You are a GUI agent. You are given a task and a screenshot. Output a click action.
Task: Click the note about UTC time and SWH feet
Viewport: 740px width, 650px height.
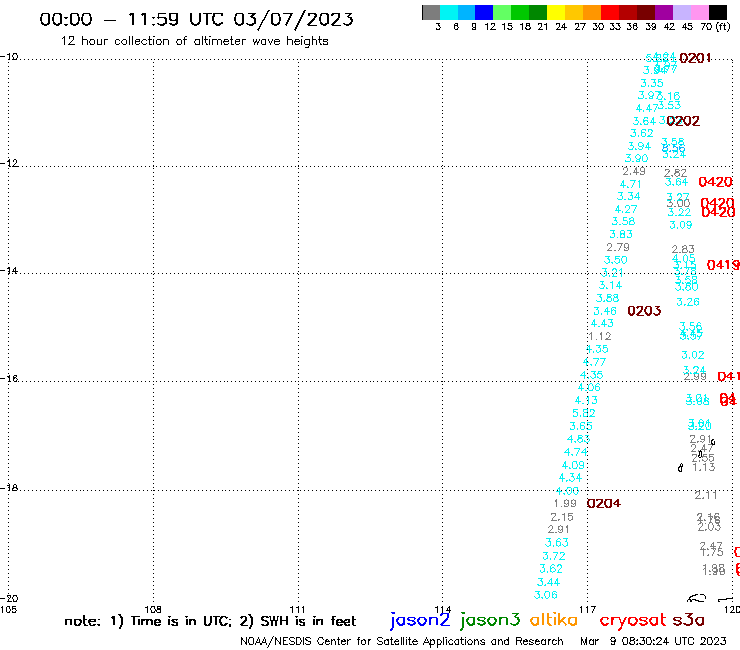tap(210, 621)
